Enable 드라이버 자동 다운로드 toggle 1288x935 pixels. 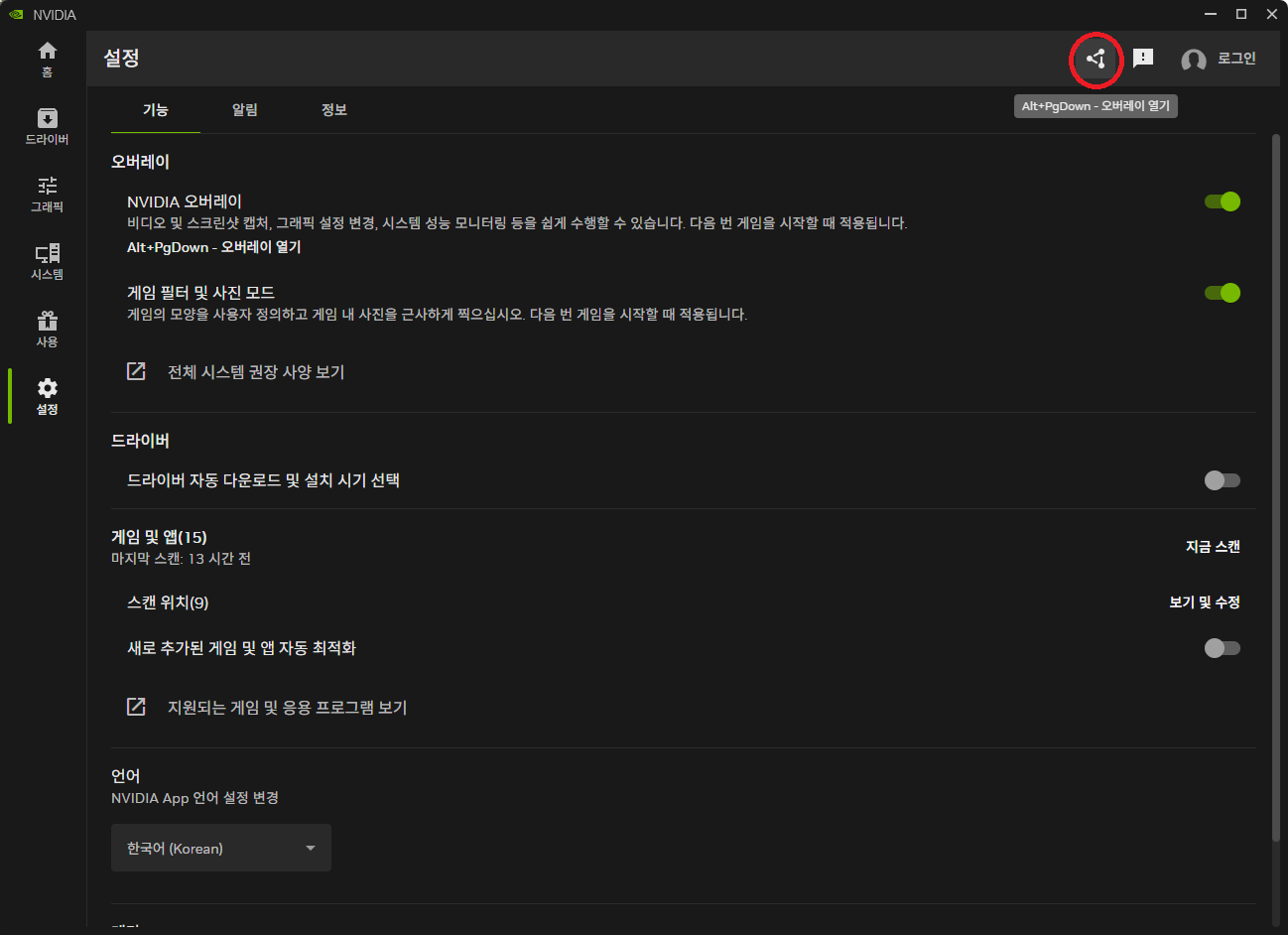[1223, 480]
